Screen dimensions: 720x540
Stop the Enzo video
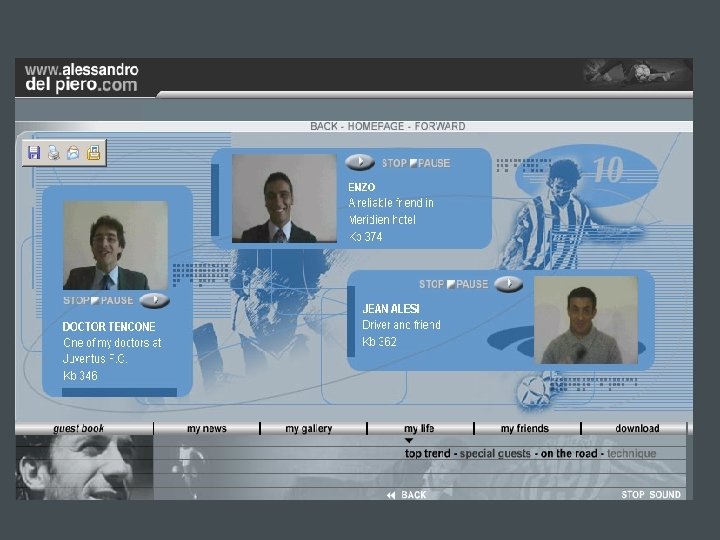tap(394, 163)
